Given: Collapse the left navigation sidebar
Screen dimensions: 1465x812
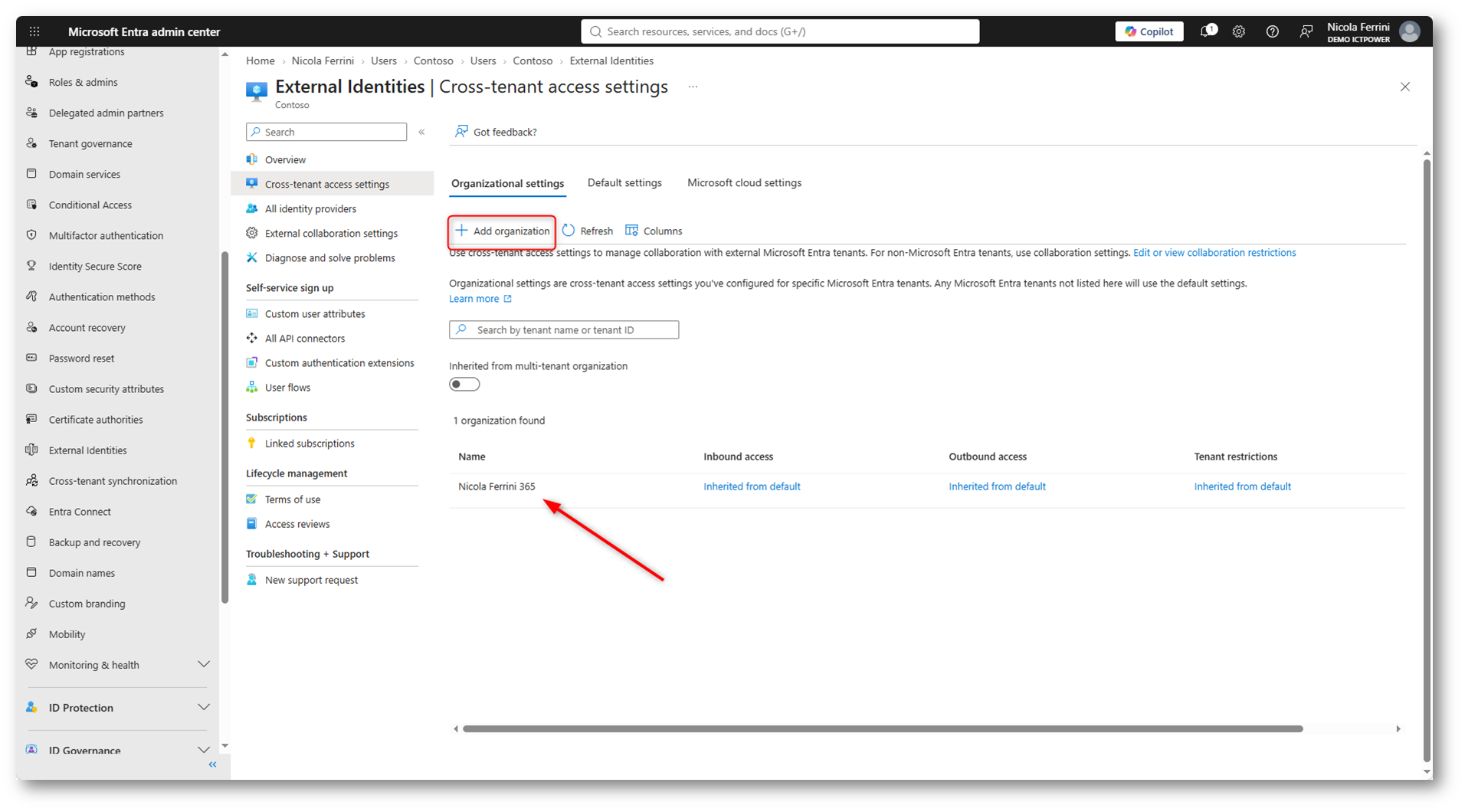Looking at the screenshot, I should 213,765.
